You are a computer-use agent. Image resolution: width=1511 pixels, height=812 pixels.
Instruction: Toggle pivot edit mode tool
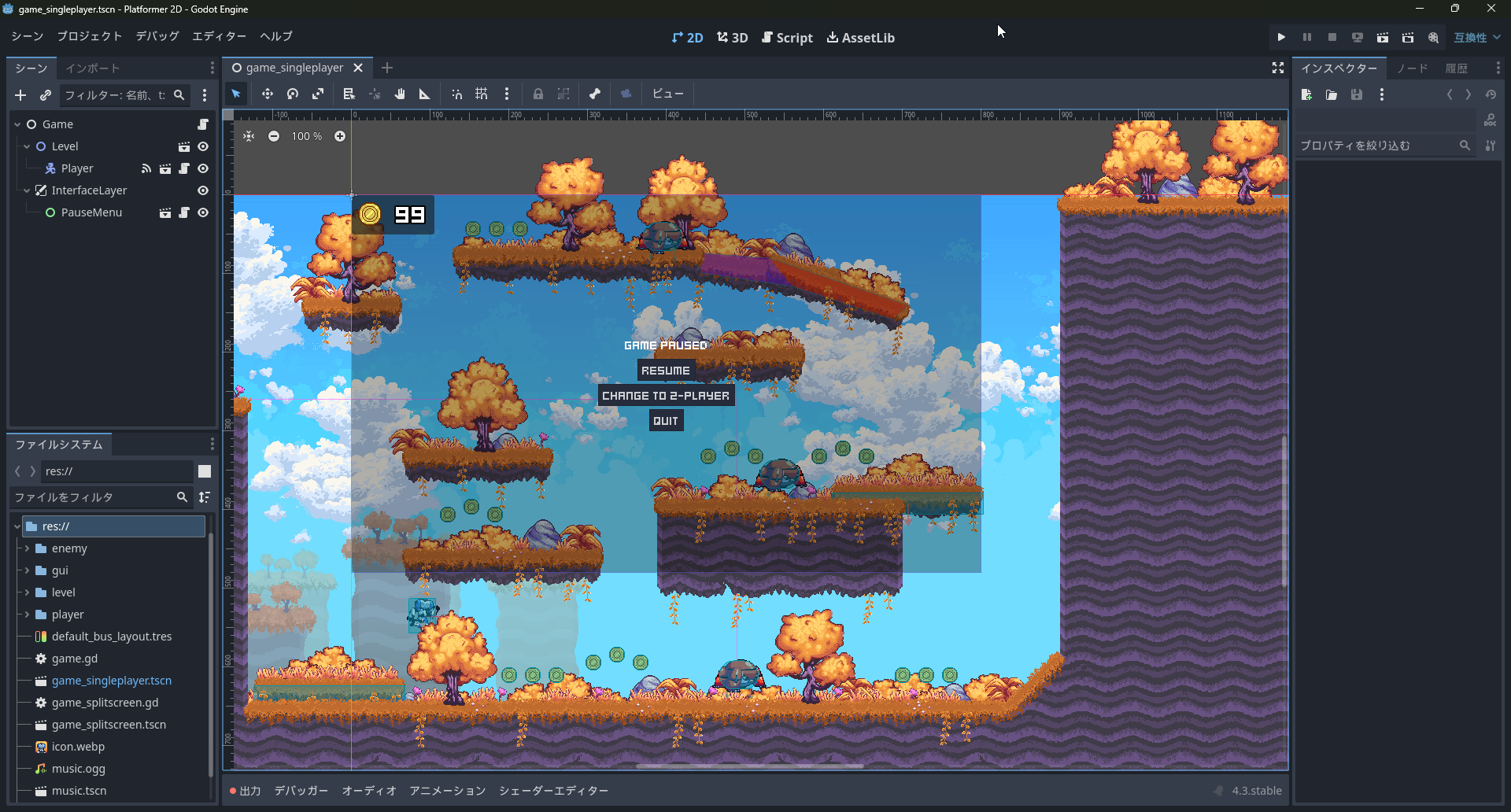pyautogui.click(x=375, y=94)
